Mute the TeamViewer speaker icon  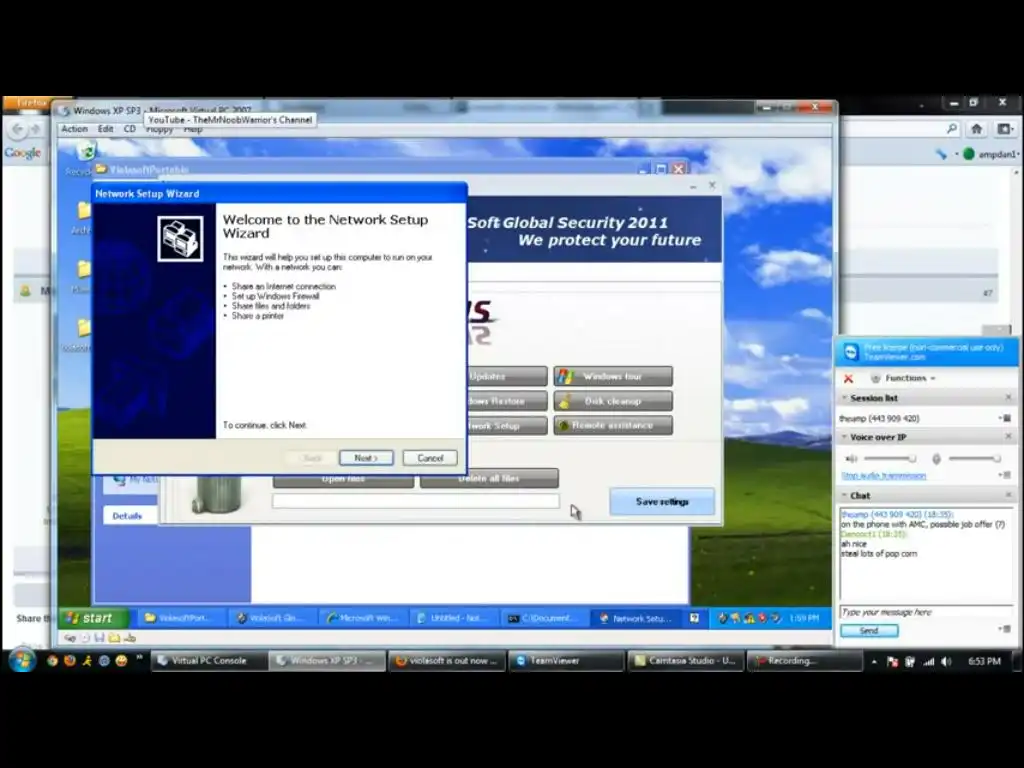click(x=851, y=458)
